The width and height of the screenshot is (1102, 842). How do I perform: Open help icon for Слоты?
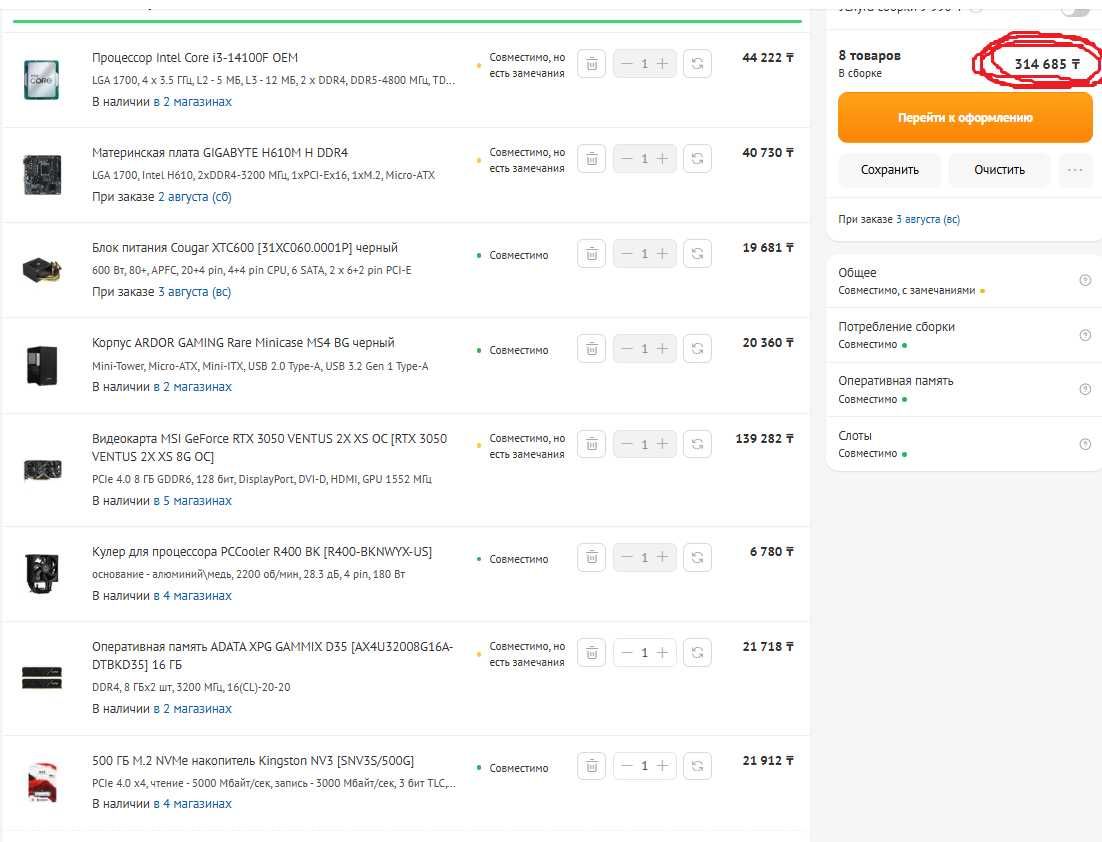[1085, 444]
